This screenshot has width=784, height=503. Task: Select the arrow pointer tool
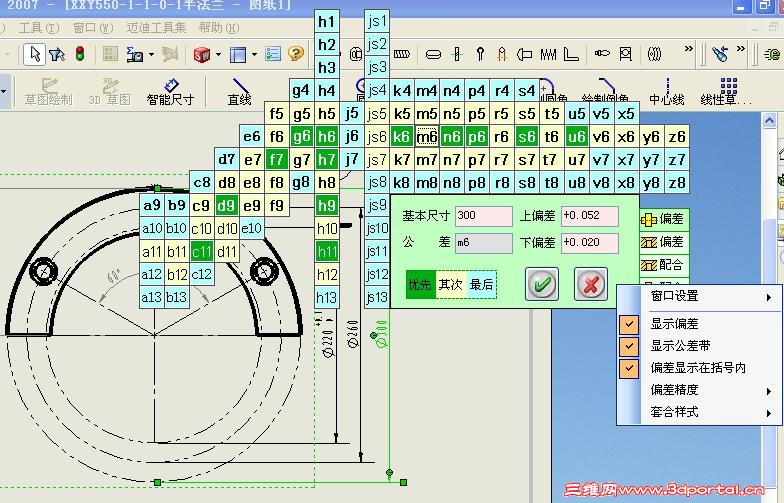coord(34,54)
